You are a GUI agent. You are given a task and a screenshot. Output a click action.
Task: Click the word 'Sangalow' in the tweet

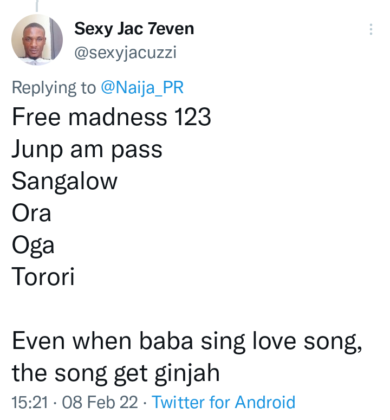[x=65, y=182]
